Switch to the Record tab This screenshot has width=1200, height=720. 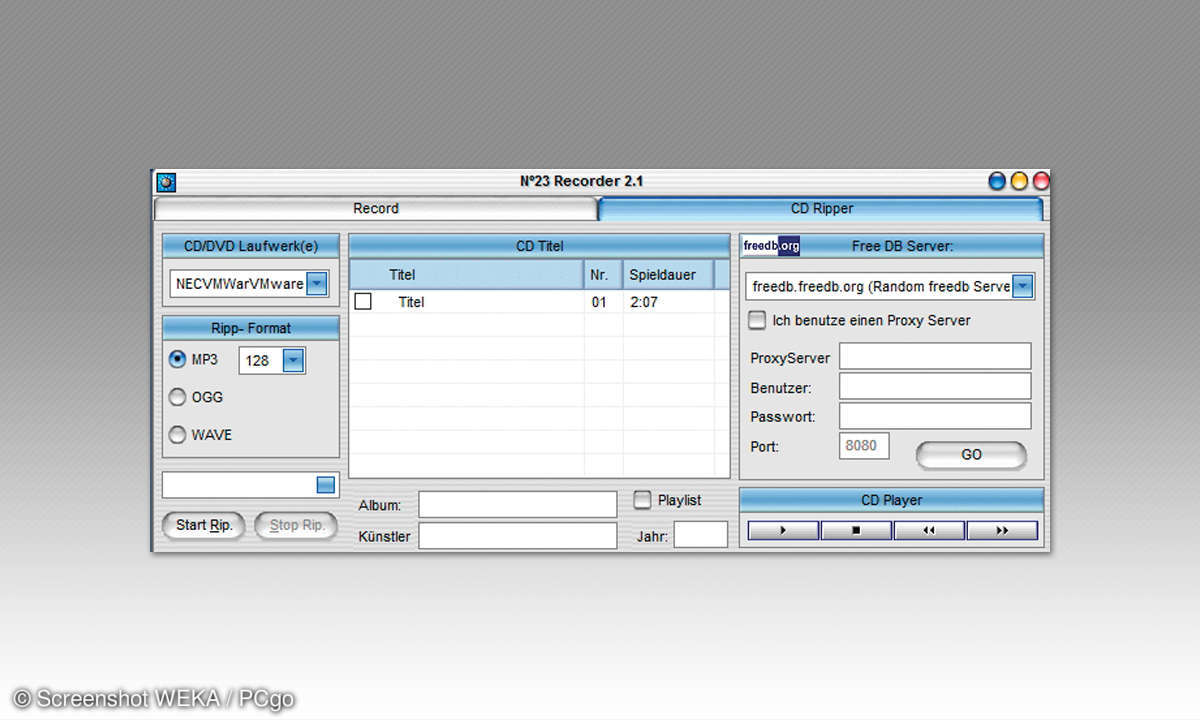pyautogui.click(x=376, y=209)
